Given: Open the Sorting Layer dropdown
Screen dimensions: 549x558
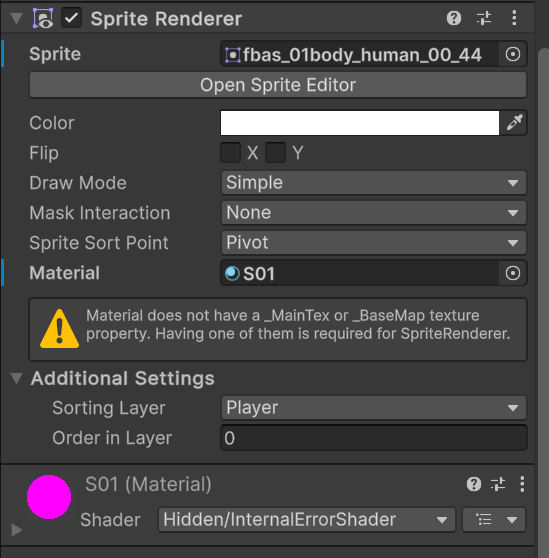Looking at the screenshot, I should (374, 408).
